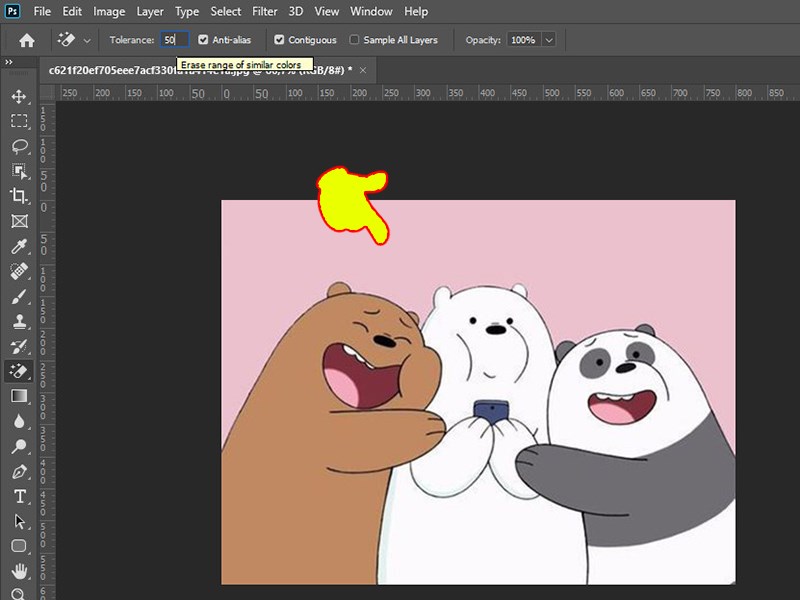
Task: Select the Eyedropper tool
Action: [x=19, y=246]
